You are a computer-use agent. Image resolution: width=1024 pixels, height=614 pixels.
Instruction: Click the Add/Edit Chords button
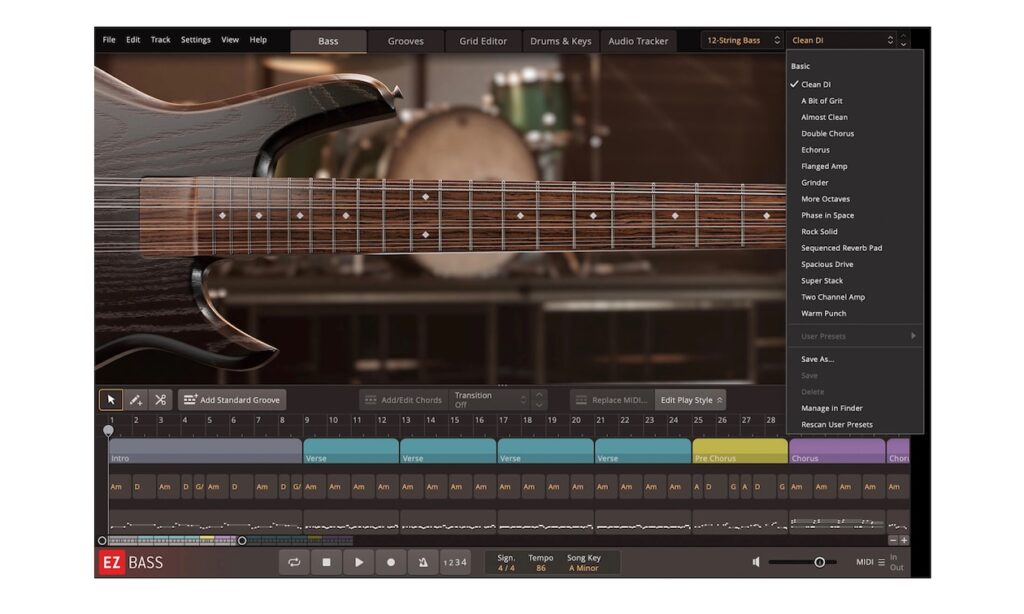pyautogui.click(x=403, y=400)
